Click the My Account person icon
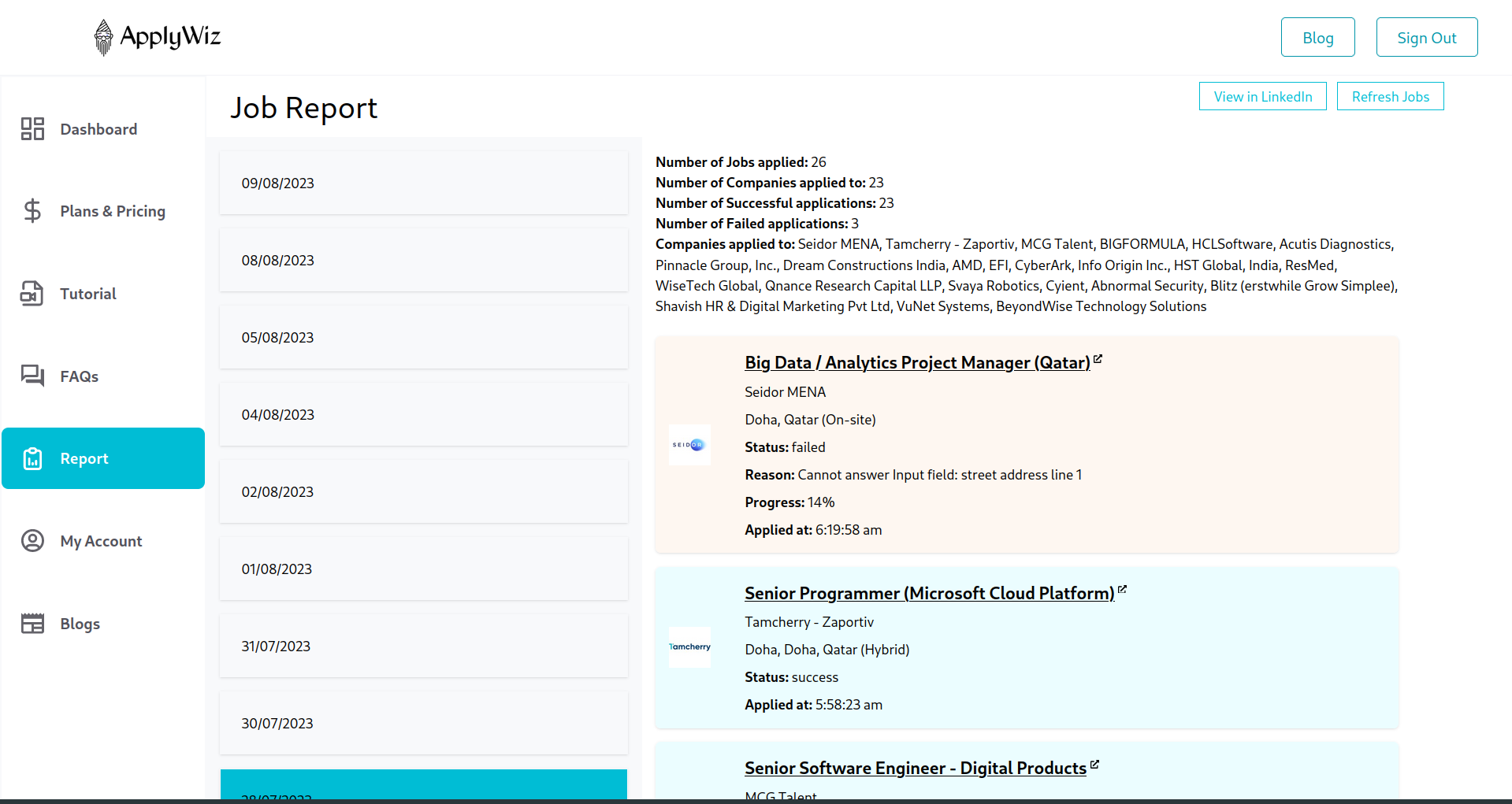Viewport: 1512px width, 804px height. [32, 540]
